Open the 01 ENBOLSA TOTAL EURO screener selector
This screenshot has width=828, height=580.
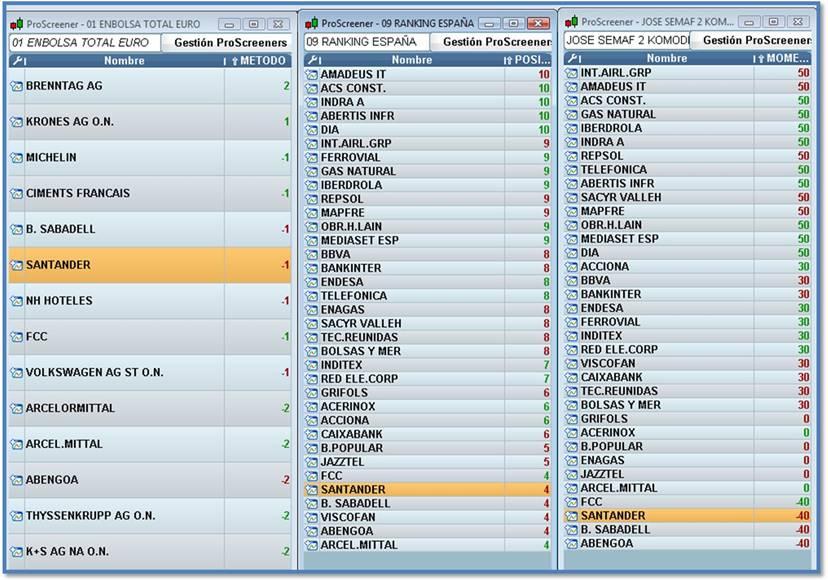tap(85, 43)
